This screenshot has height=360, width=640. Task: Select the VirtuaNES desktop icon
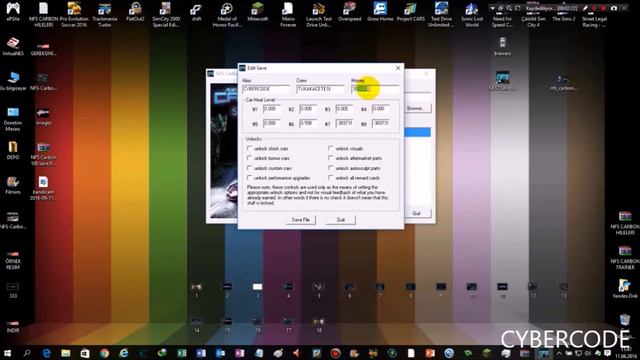pyautogui.click(x=13, y=46)
